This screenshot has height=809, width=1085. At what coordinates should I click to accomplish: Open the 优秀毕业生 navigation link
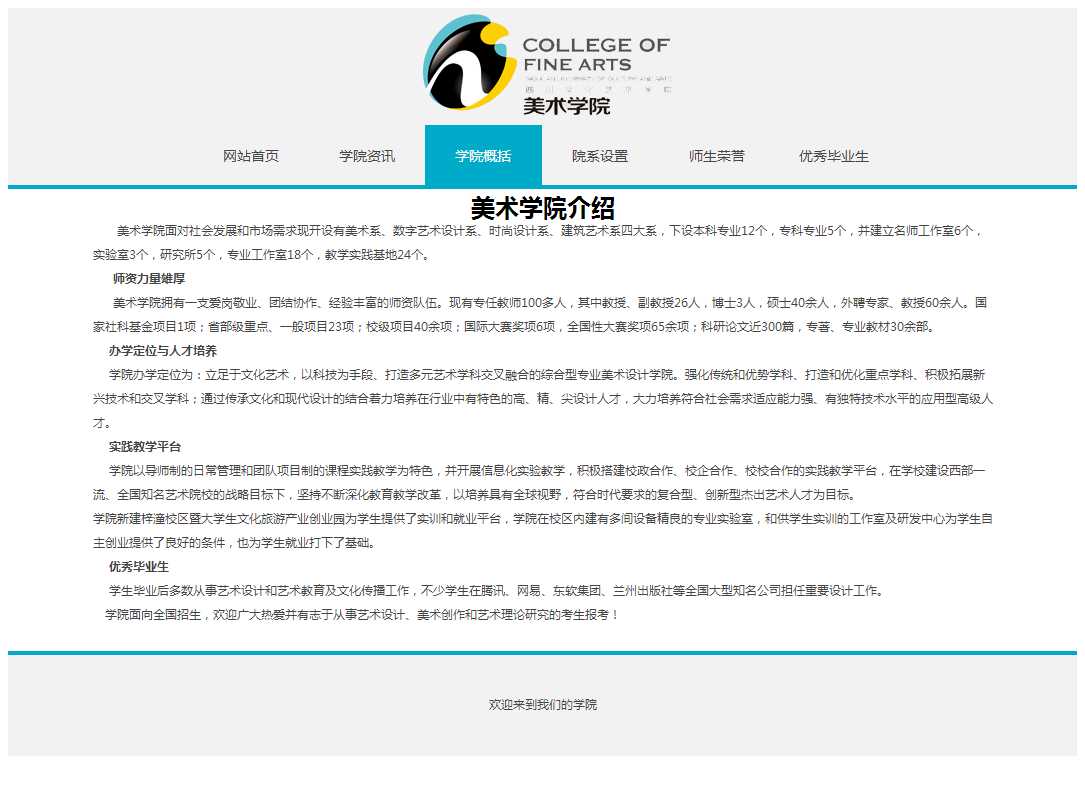coord(833,156)
